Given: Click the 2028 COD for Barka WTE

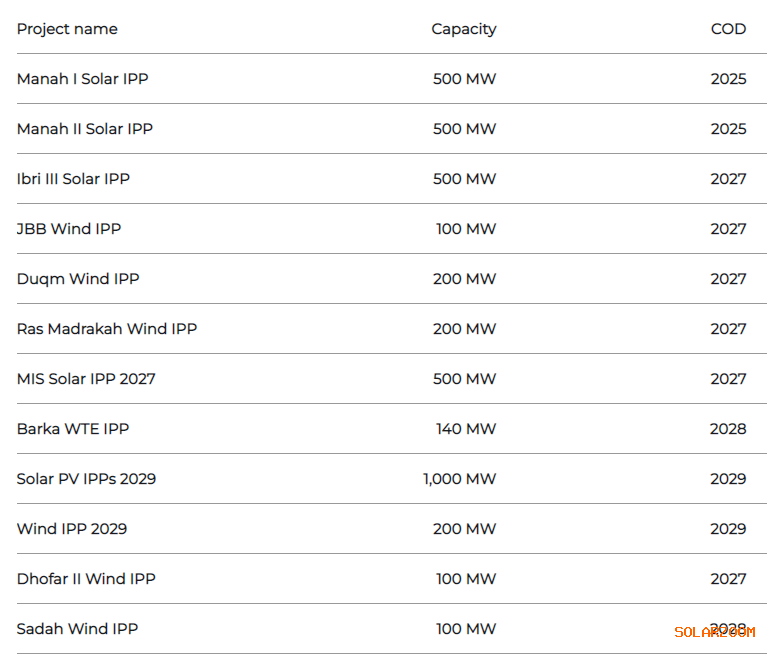Looking at the screenshot, I should coord(728,429).
